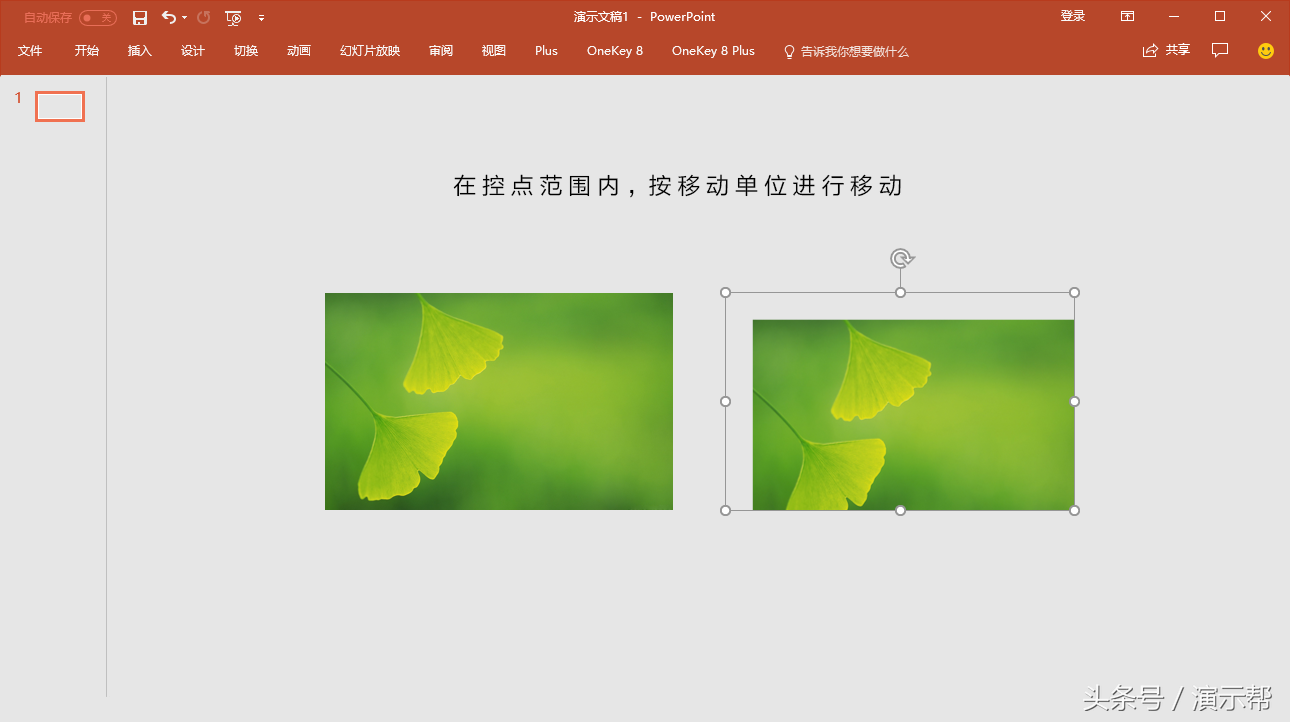
Task: Click the right-middle resize handle of selected picture
Action: click(1075, 402)
